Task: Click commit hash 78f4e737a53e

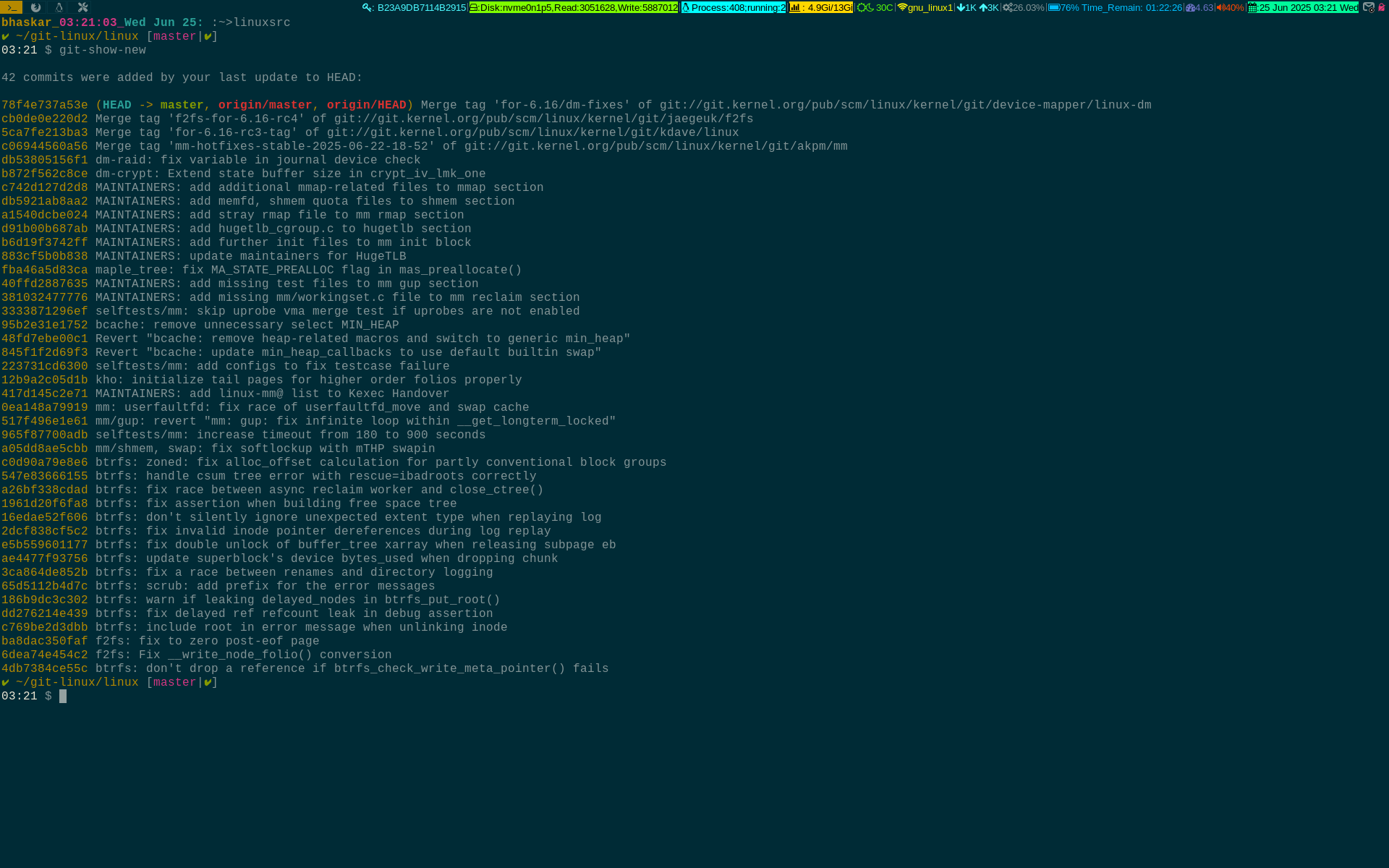Action: coord(45,105)
